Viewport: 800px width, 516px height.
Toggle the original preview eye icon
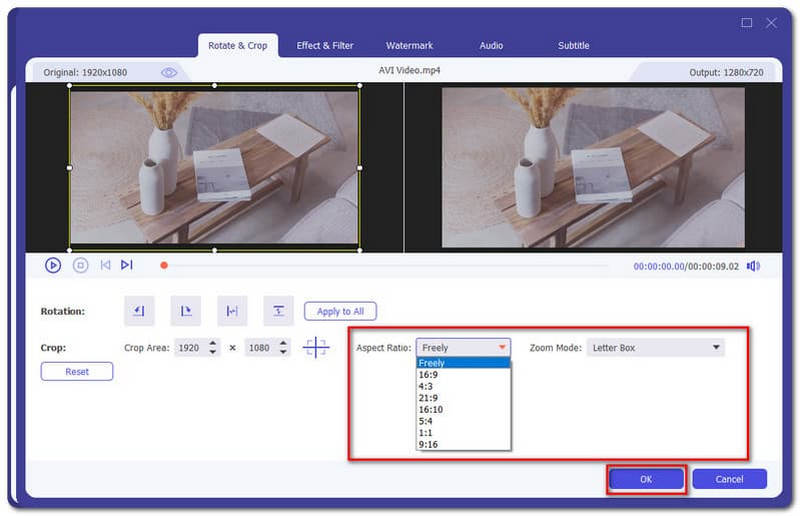coord(169,72)
